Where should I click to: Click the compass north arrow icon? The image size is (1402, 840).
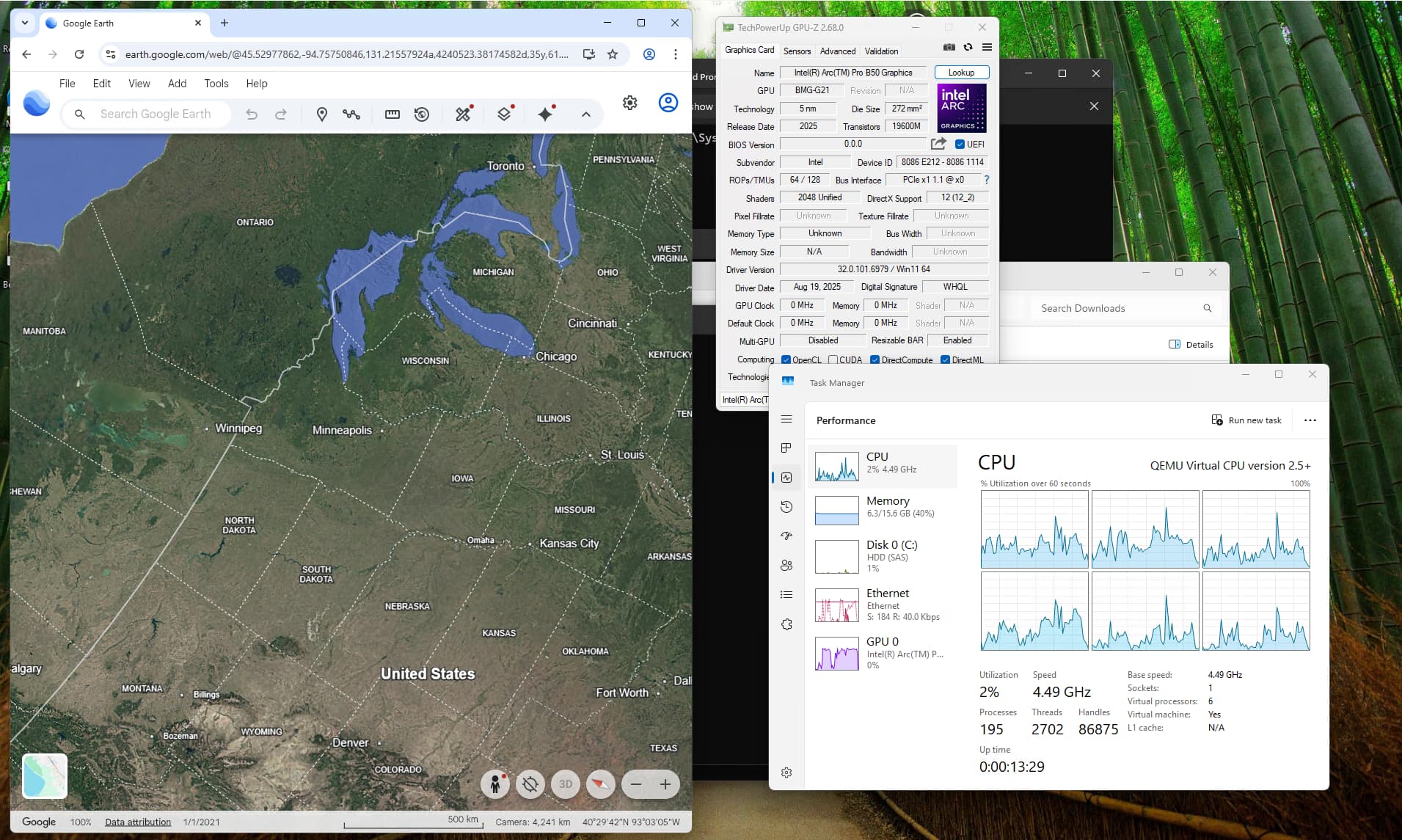pos(600,784)
